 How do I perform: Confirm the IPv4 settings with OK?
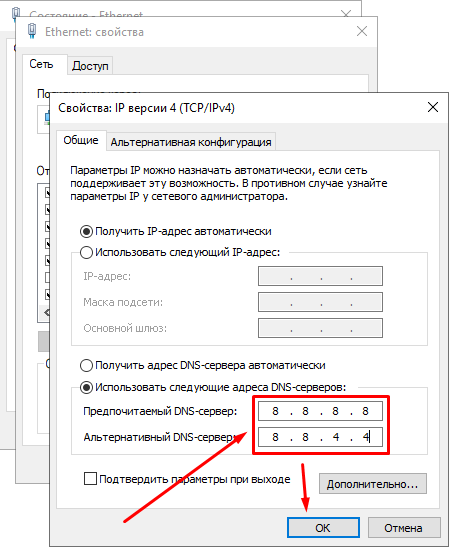click(323, 528)
